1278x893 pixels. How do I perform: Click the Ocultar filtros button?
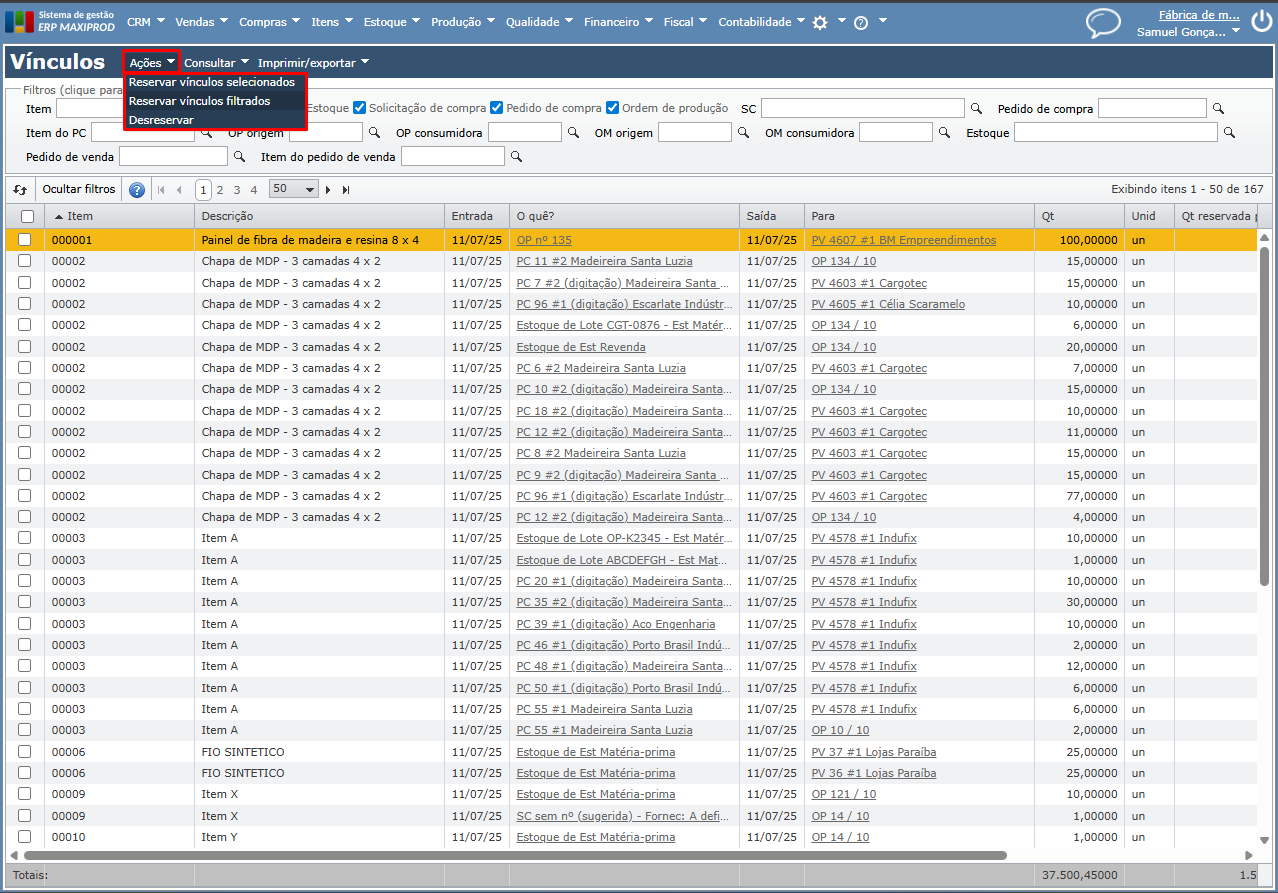coord(79,189)
